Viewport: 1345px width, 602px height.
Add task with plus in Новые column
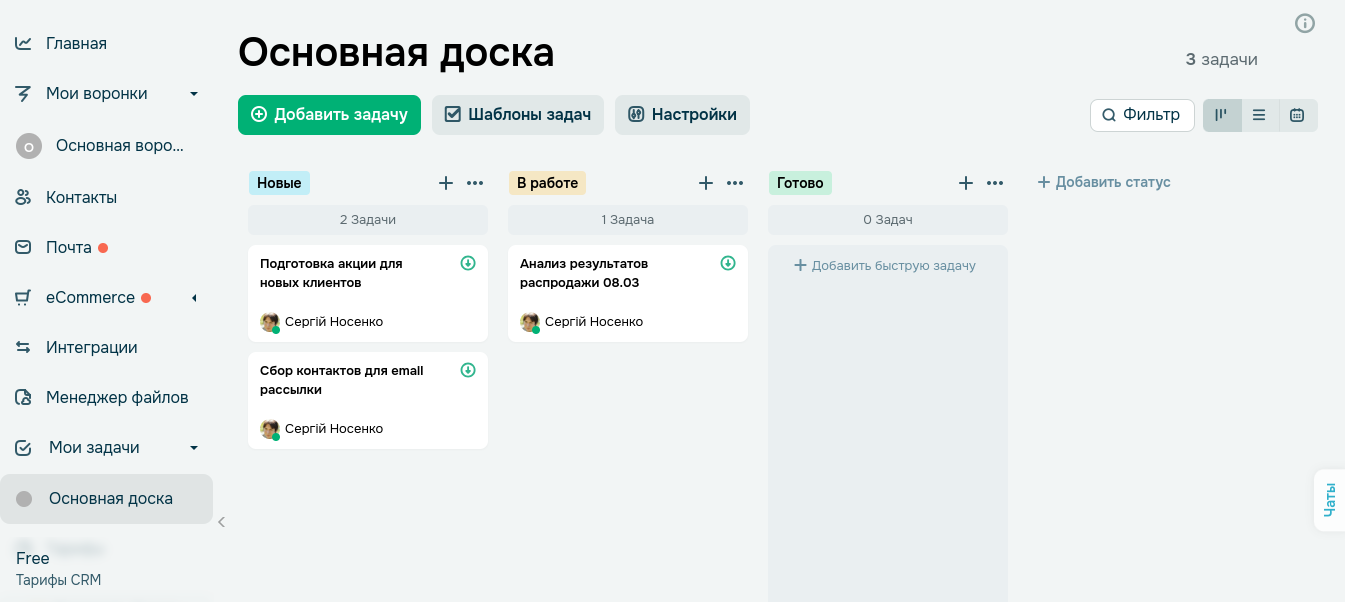point(446,183)
